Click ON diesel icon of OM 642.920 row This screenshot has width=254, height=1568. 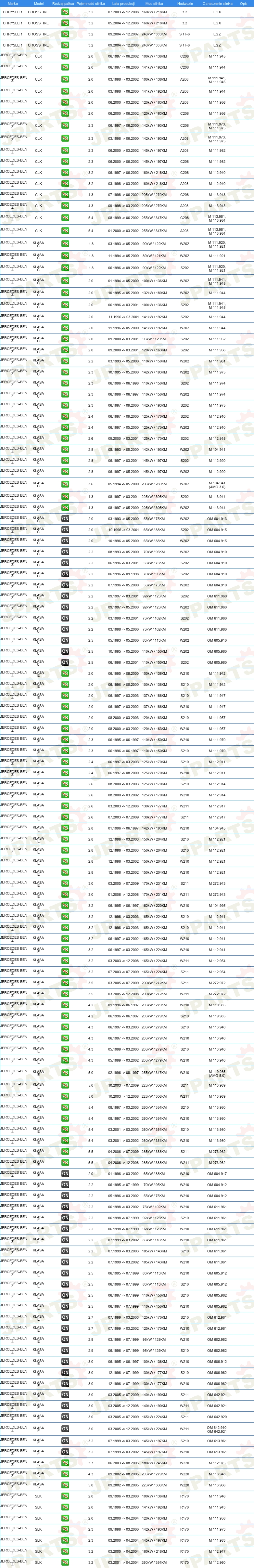tap(65, 1417)
